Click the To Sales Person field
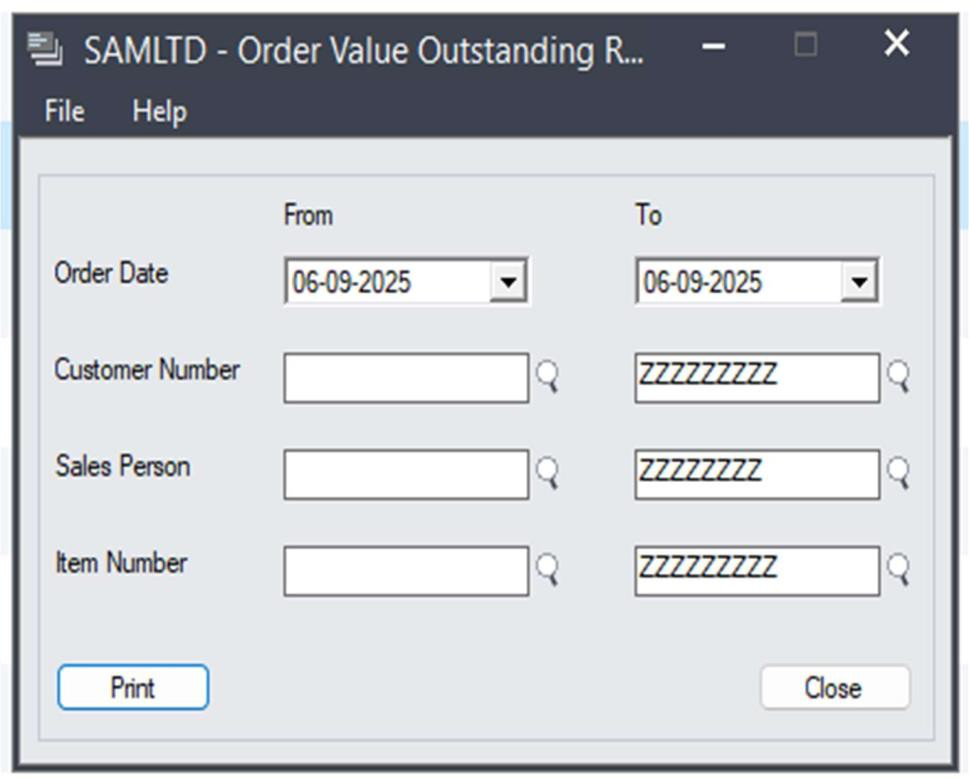The image size is (969, 778). pyautogui.click(x=757, y=474)
